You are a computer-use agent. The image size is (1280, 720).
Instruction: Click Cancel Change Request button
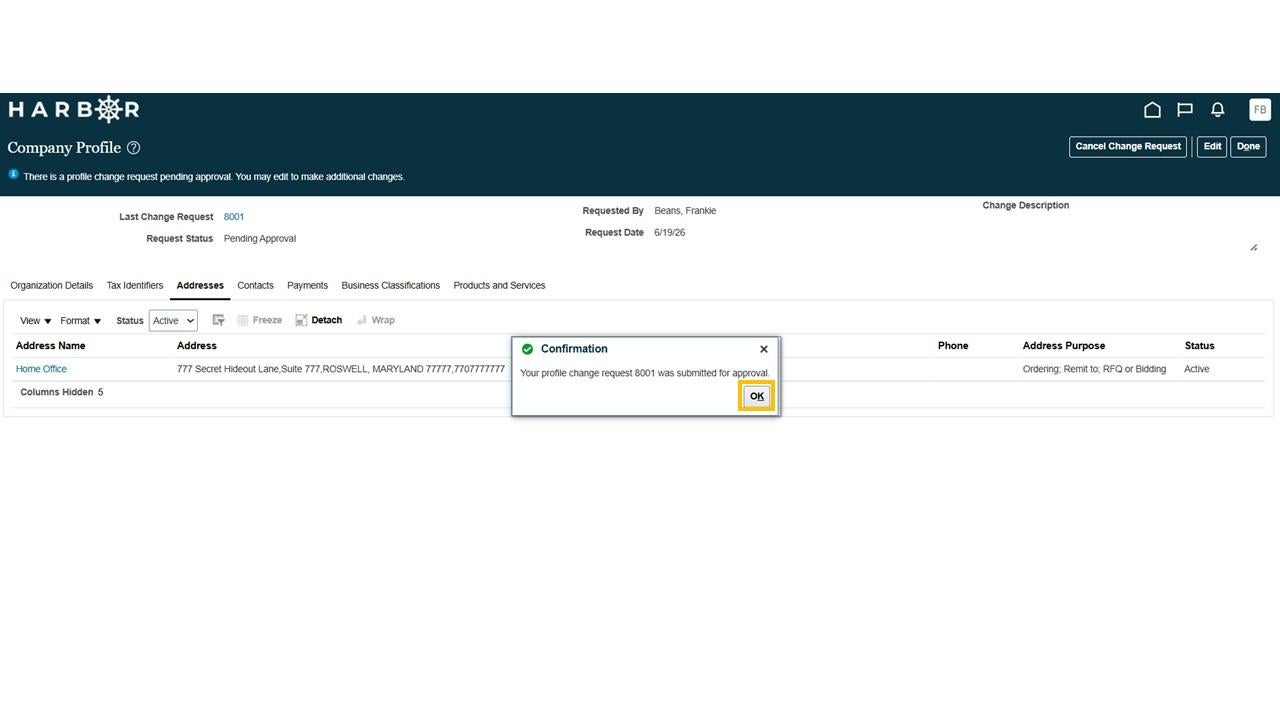(x=1128, y=147)
